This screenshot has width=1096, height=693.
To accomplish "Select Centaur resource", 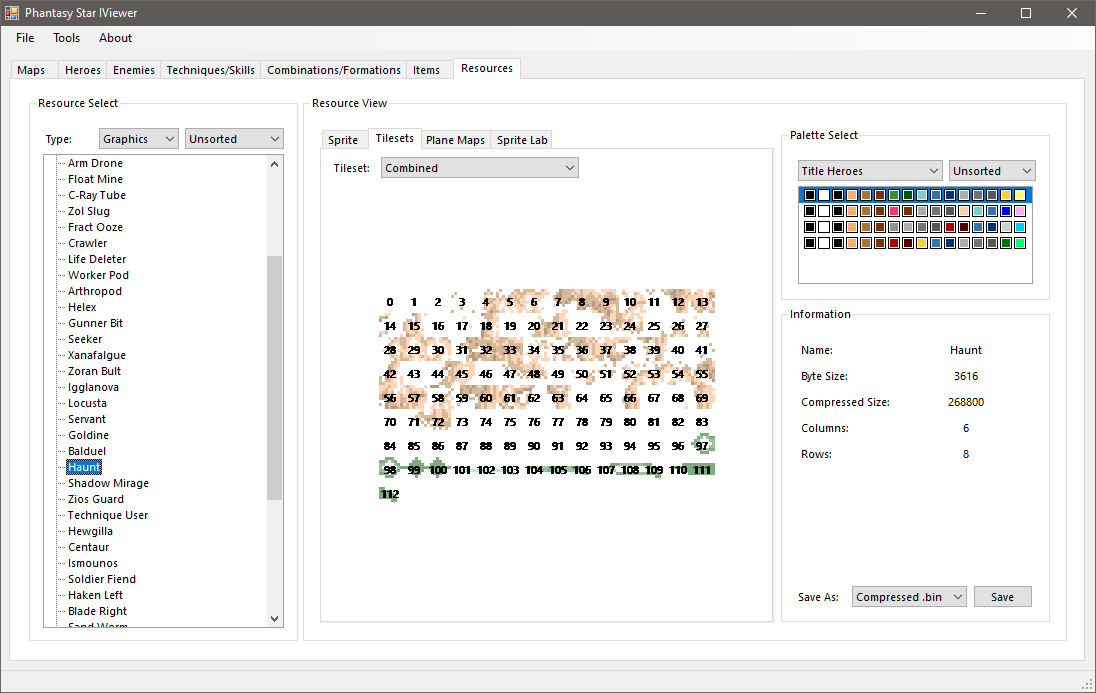I will tap(88, 548).
